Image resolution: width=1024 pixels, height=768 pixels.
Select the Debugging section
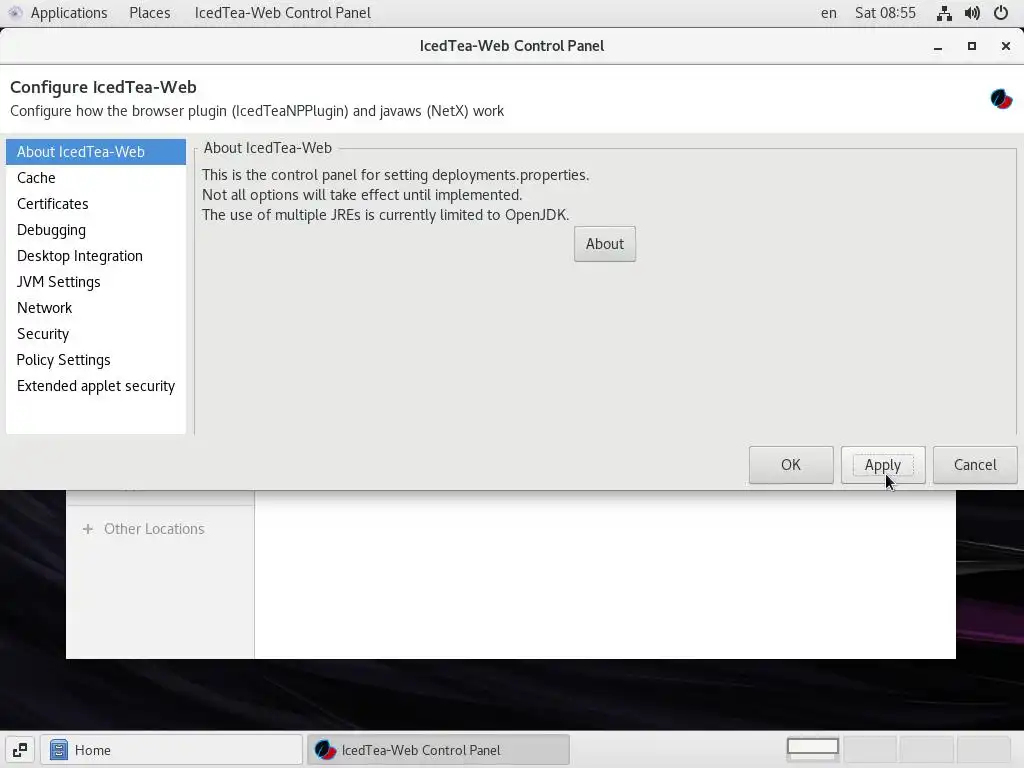pyautogui.click(x=96, y=230)
